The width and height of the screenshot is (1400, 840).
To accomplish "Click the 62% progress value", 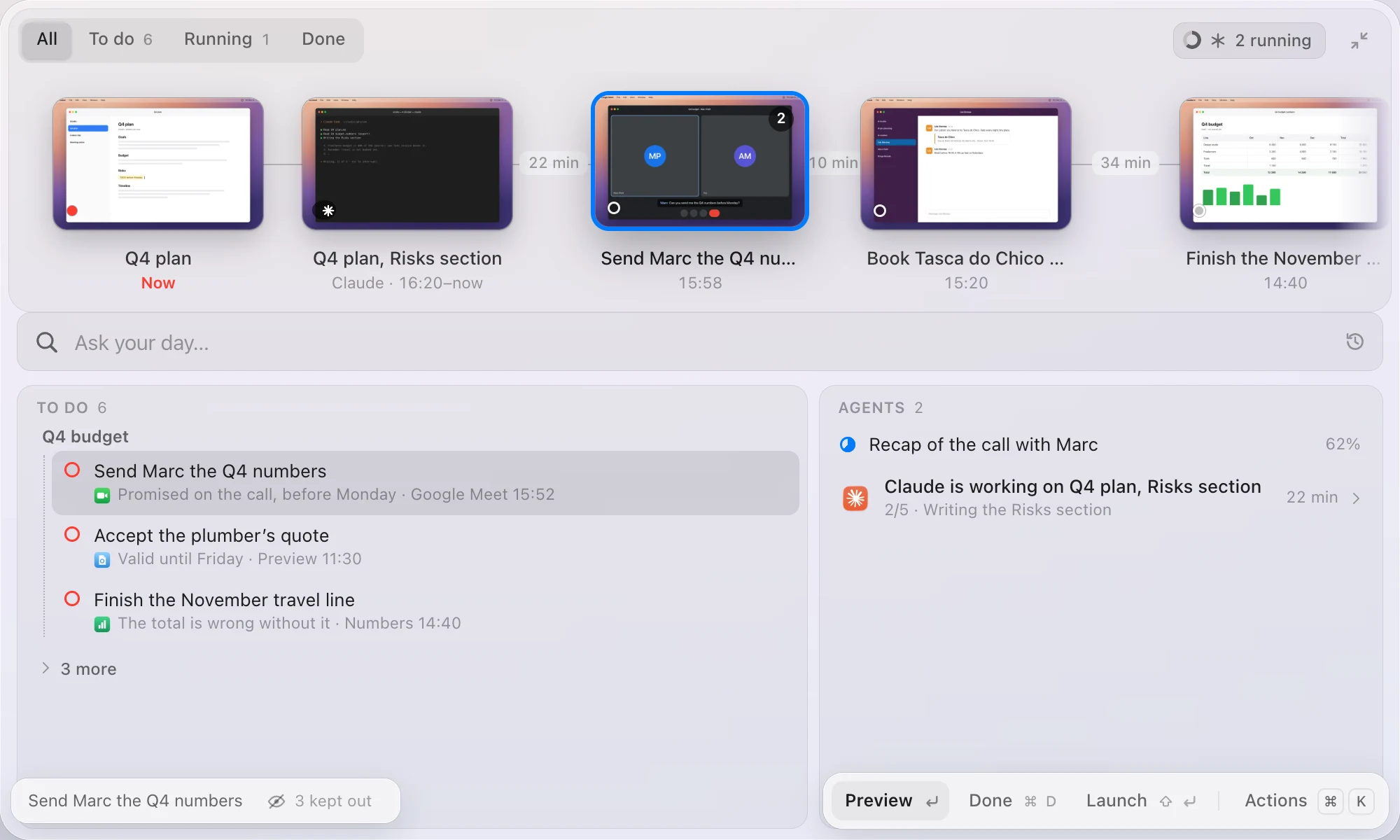I will [x=1343, y=444].
